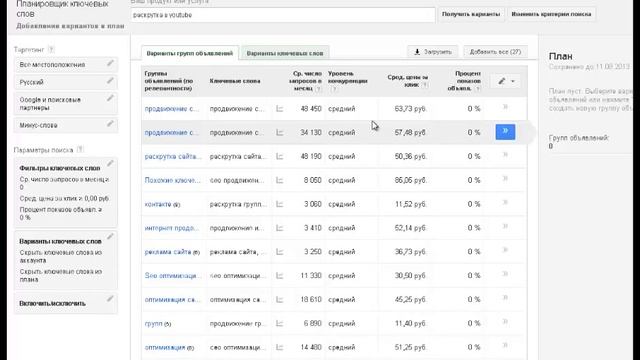Add интернет продв group to plan arrow

click(505, 226)
